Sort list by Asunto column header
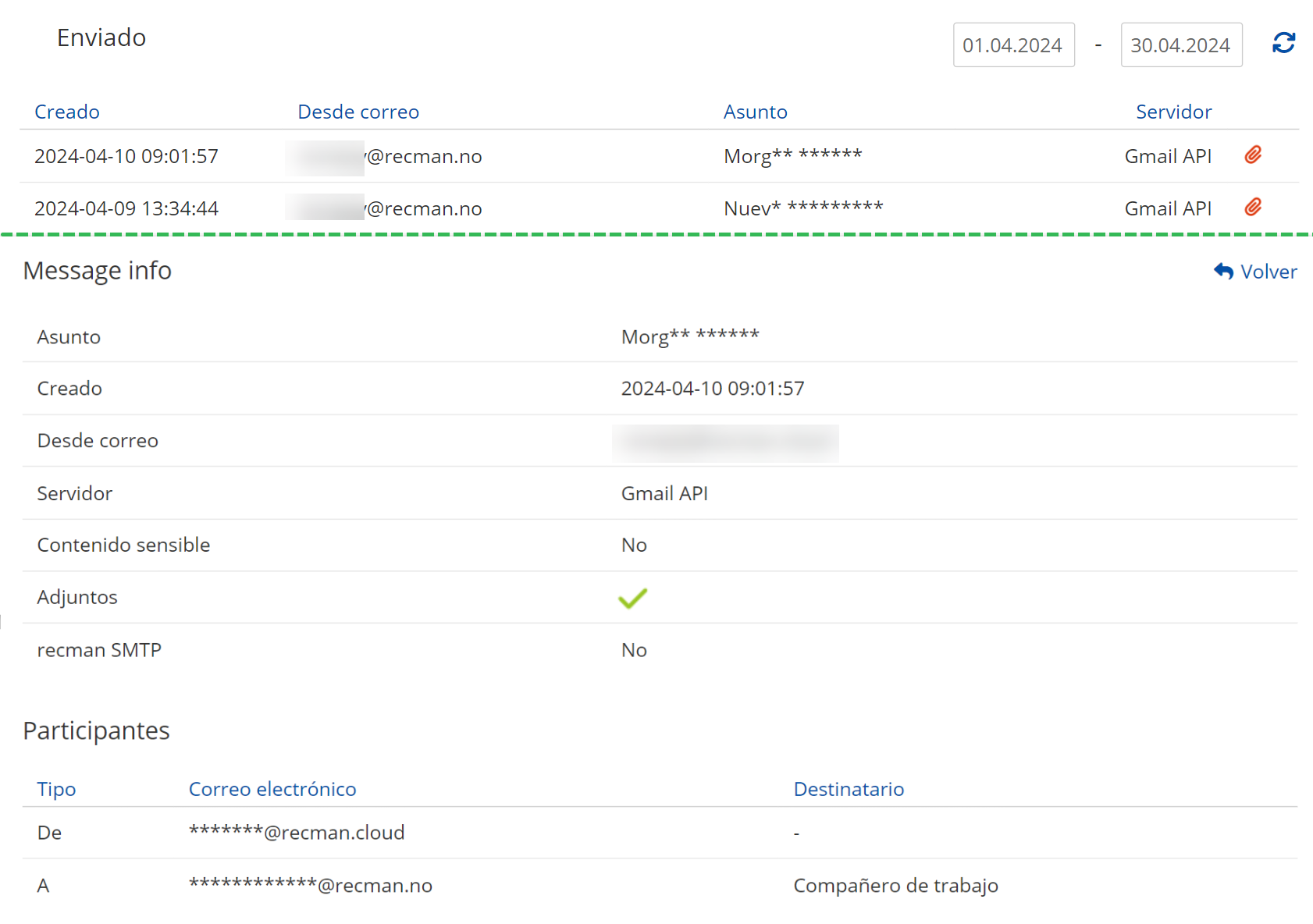1313x924 pixels. [x=755, y=112]
